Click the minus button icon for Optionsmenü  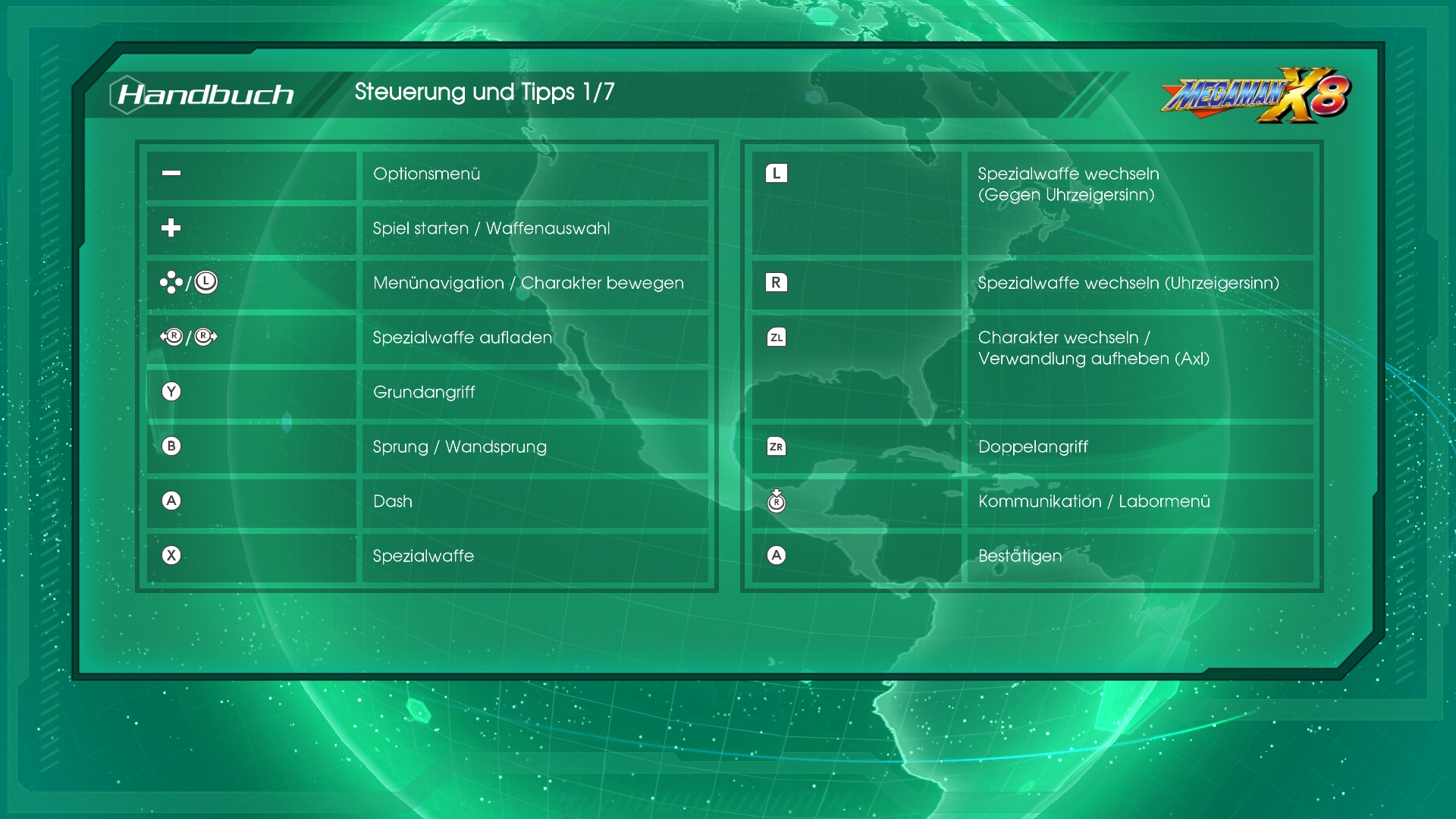click(171, 173)
